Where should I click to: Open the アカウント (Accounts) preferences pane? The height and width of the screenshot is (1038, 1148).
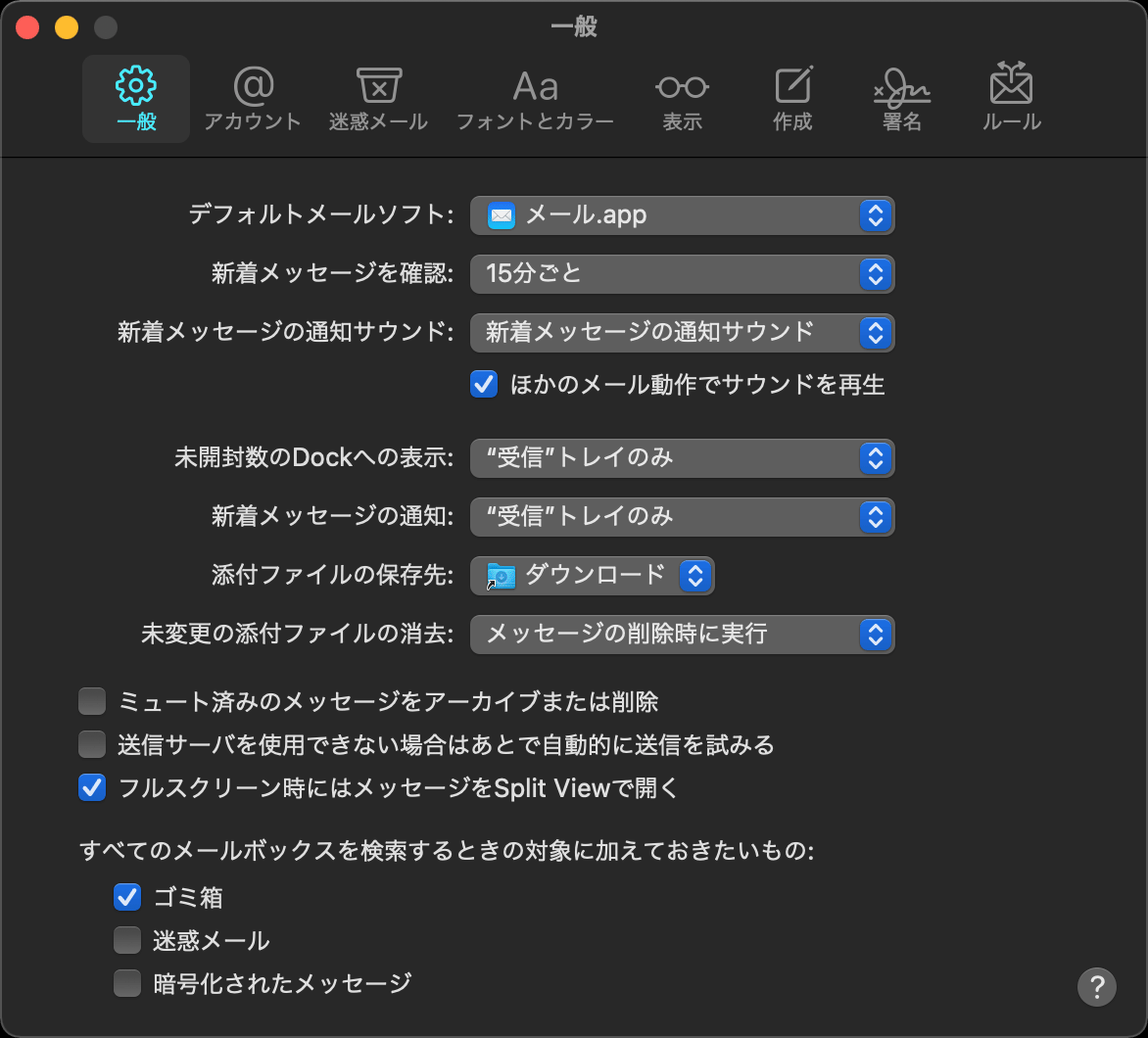pos(253,100)
